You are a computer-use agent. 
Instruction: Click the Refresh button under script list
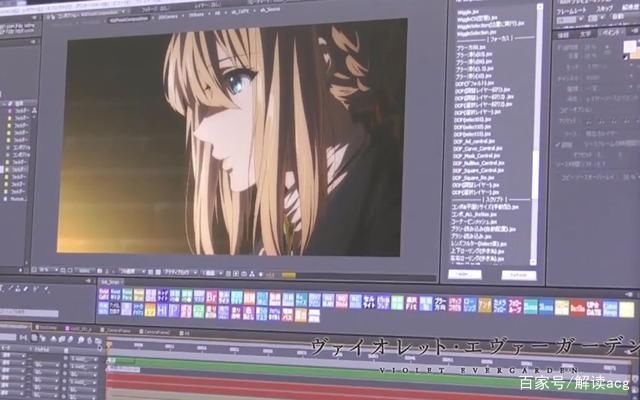pos(519,275)
